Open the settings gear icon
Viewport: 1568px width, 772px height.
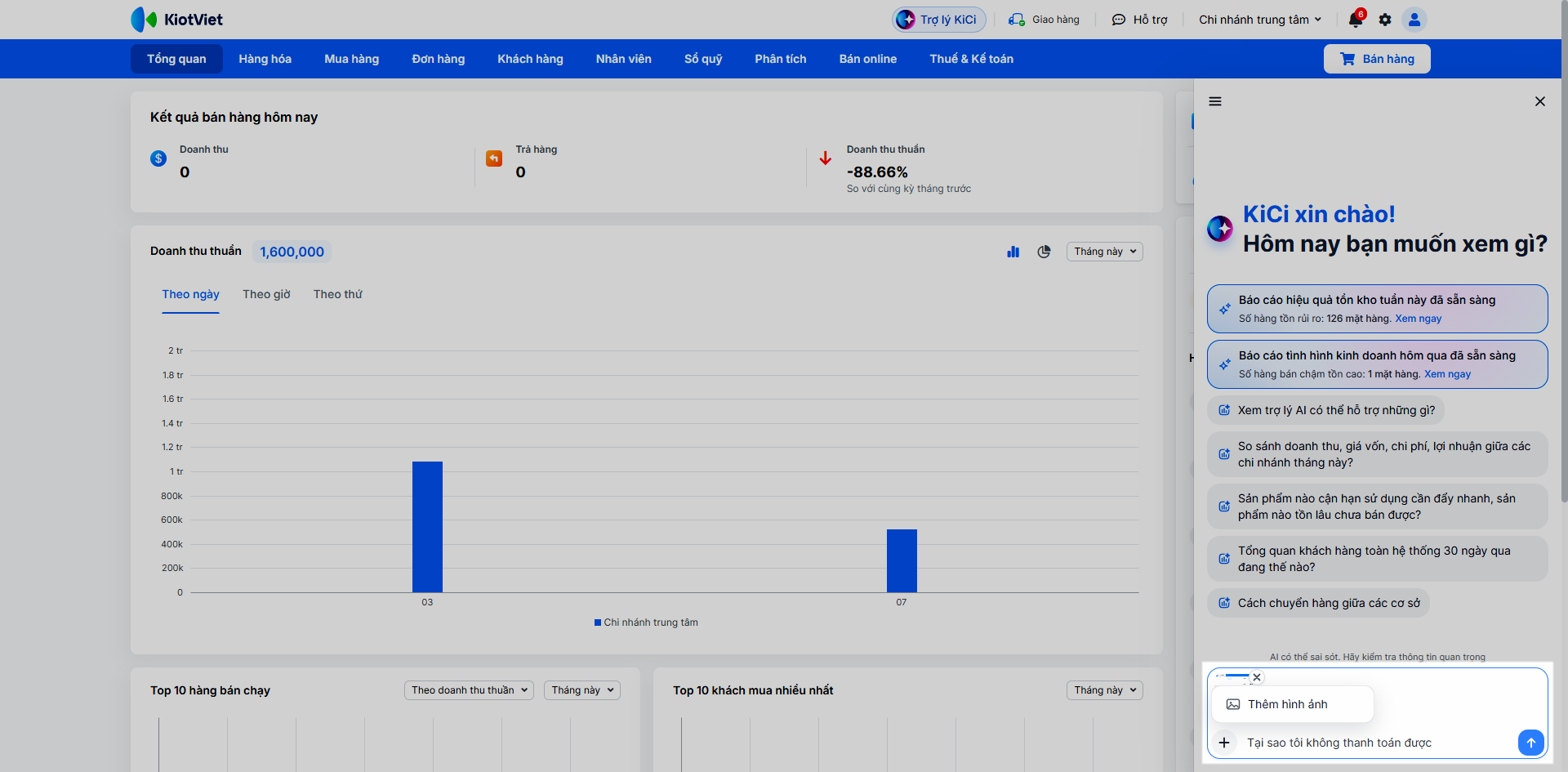point(1385,20)
